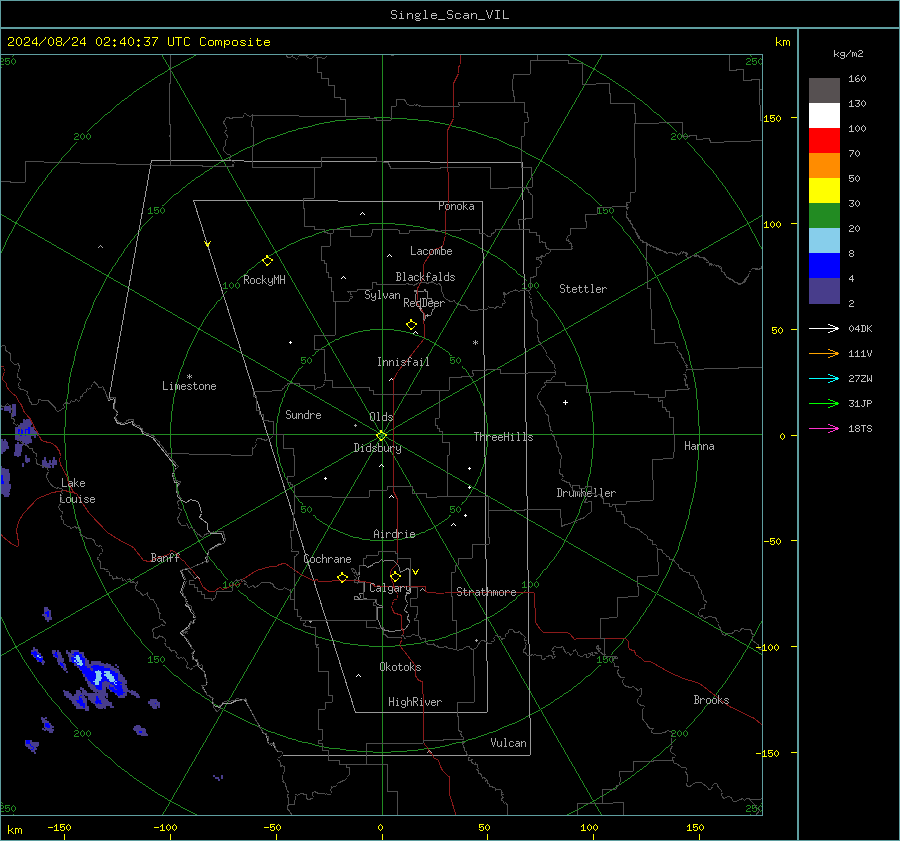Image resolution: width=900 pixels, height=841 pixels.
Task: Click the yellow 30–50 color scale swatch
Action: (824, 191)
